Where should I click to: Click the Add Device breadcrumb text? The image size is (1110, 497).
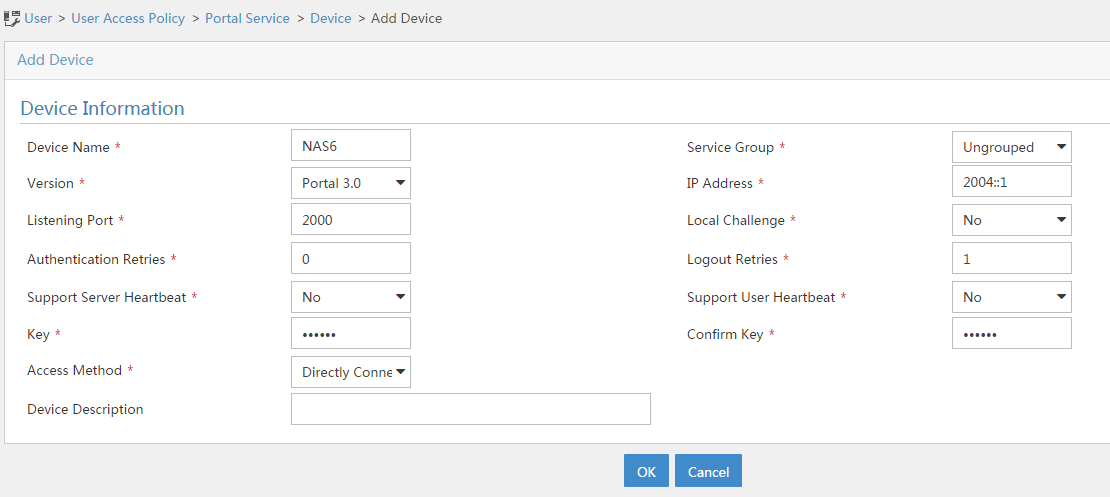coord(406,18)
